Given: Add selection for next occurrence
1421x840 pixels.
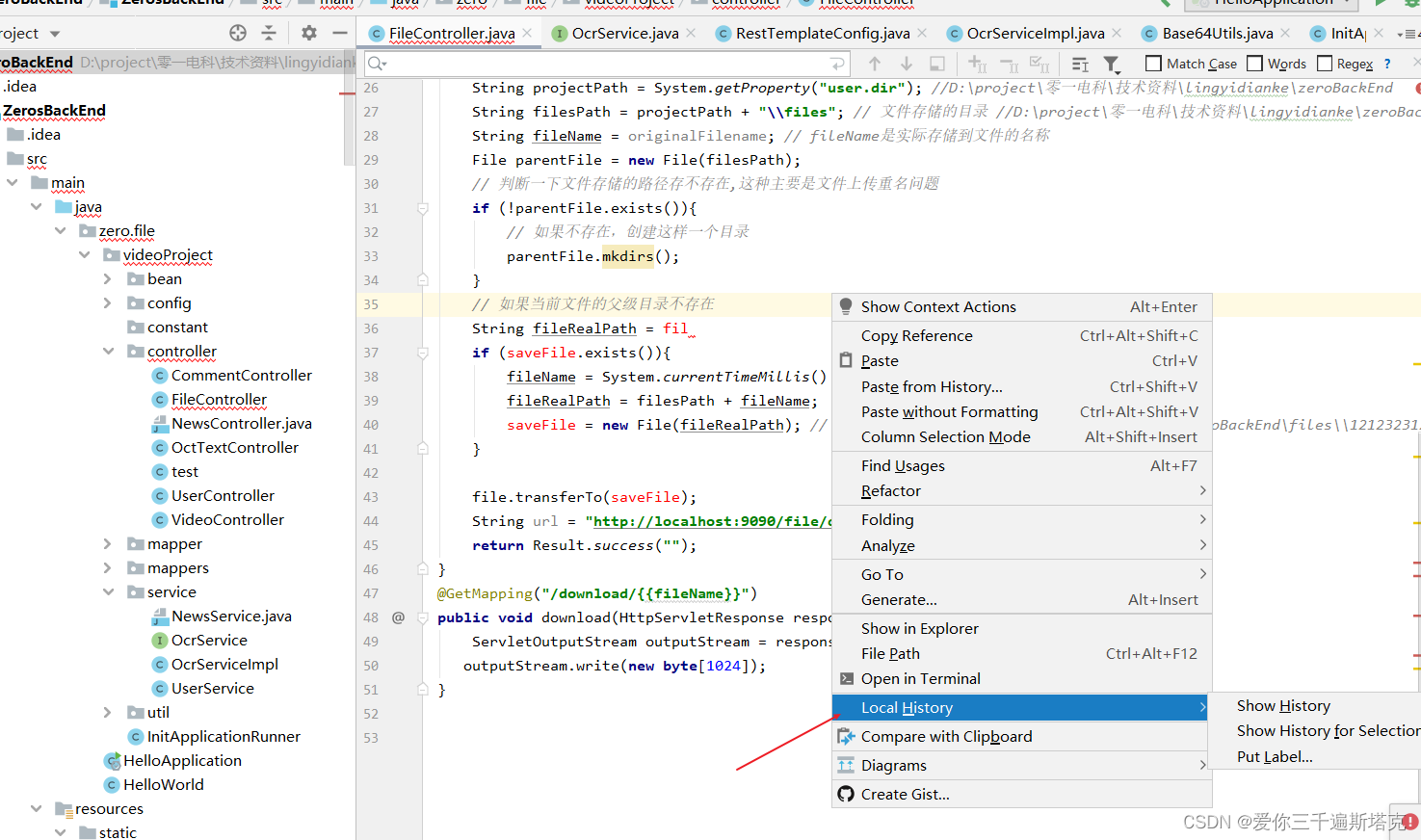Looking at the screenshot, I should (x=977, y=64).
